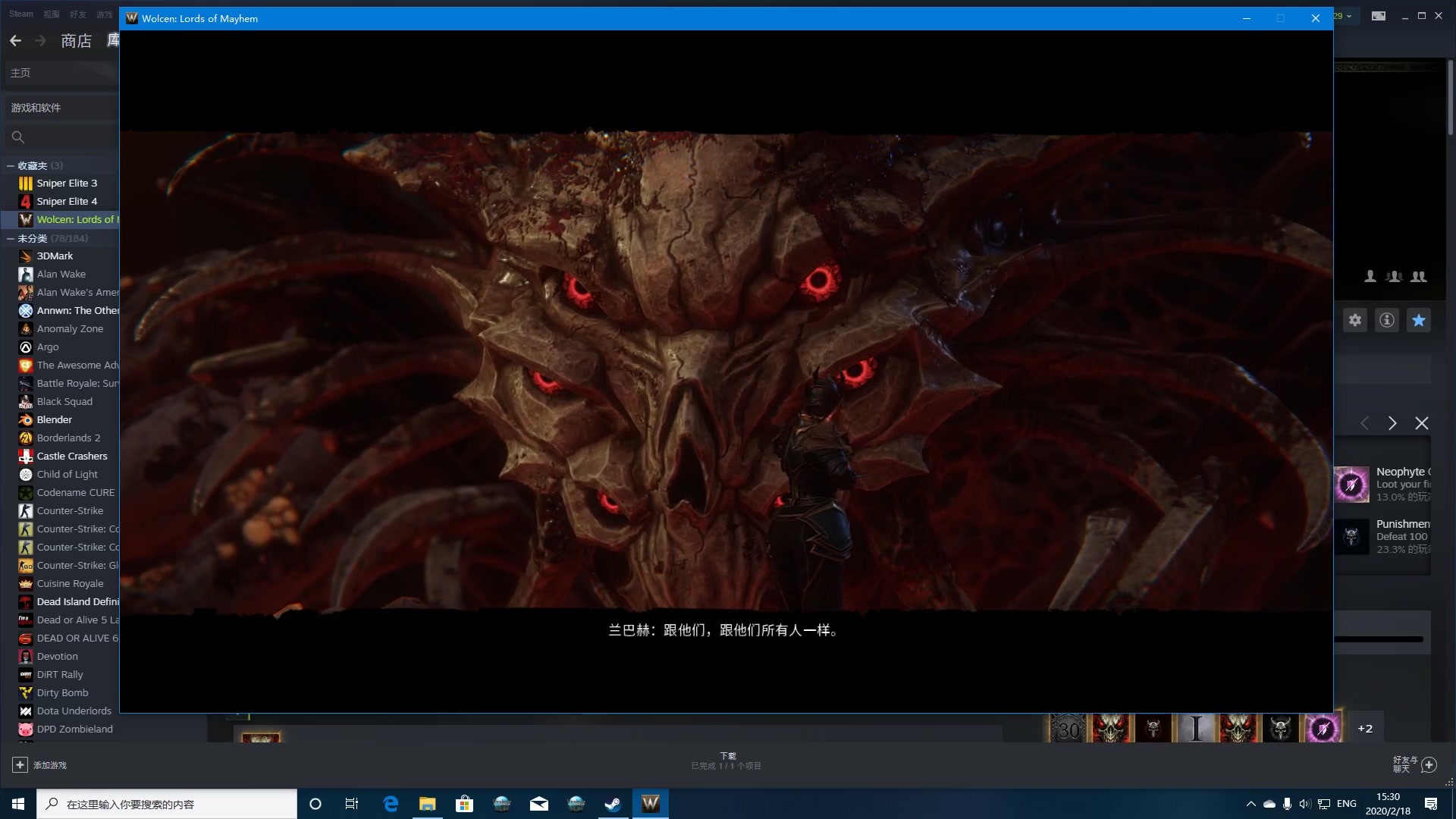This screenshot has width=1456, height=819.
Task: Select Wolcen game thumbnail in library
Action: pos(25,218)
